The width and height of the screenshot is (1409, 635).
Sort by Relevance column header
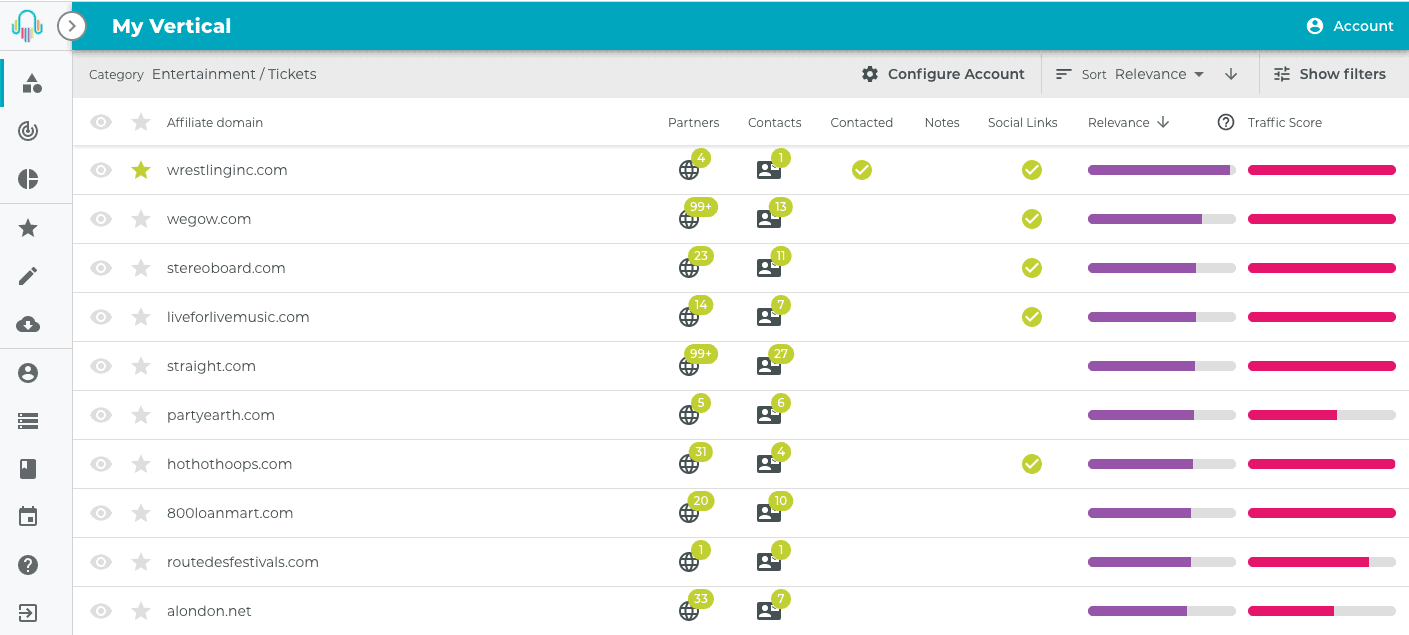pyautogui.click(x=1129, y=122)
